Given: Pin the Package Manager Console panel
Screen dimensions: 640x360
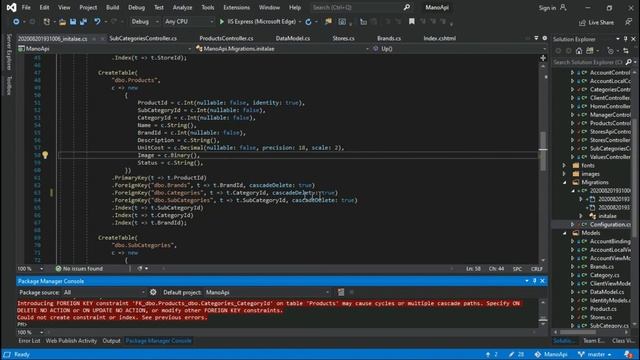Looking at the screenshot, I should tap(534, 281).
